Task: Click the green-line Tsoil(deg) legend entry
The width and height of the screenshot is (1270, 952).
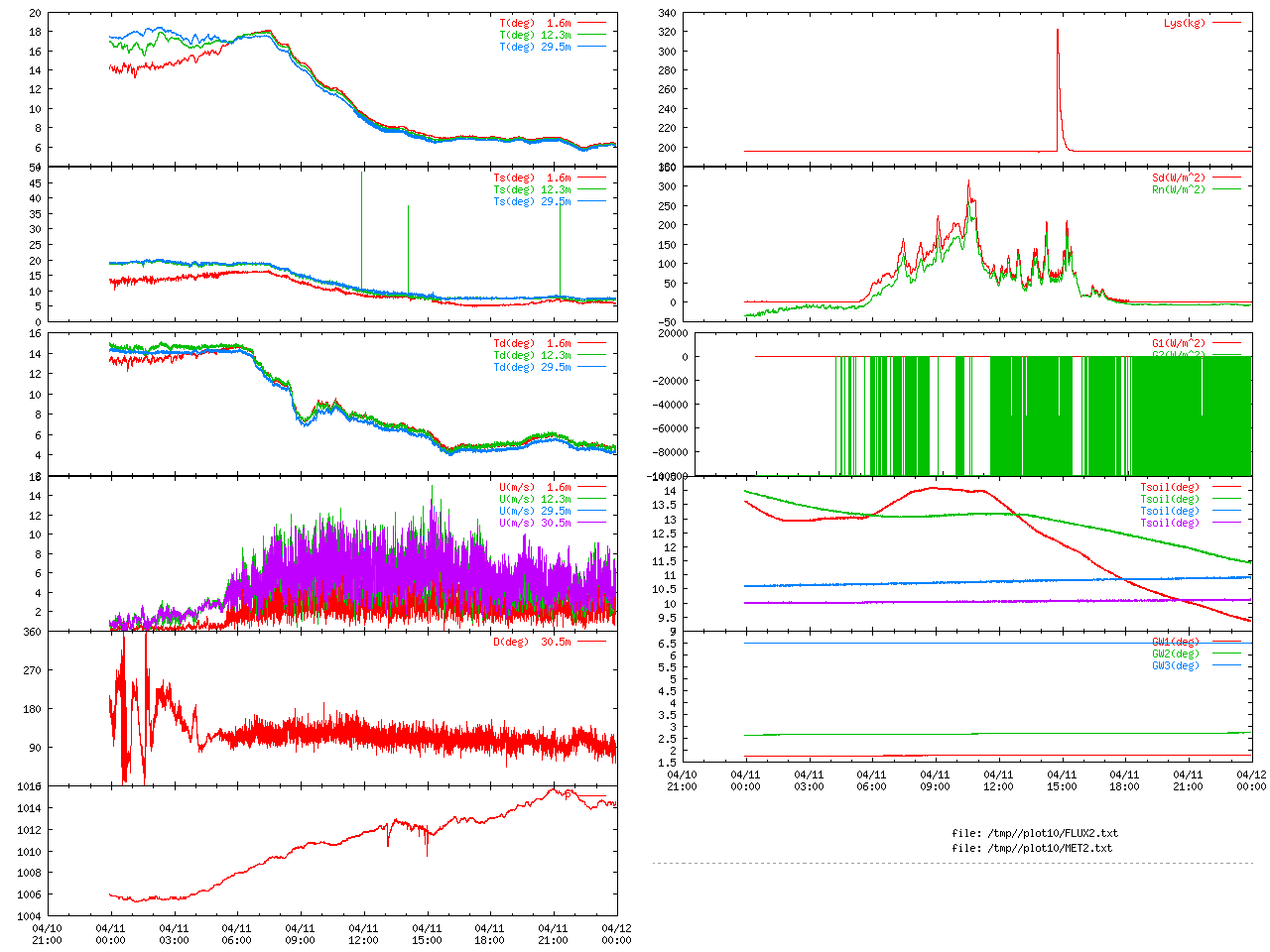Action: click(1170, 499)
